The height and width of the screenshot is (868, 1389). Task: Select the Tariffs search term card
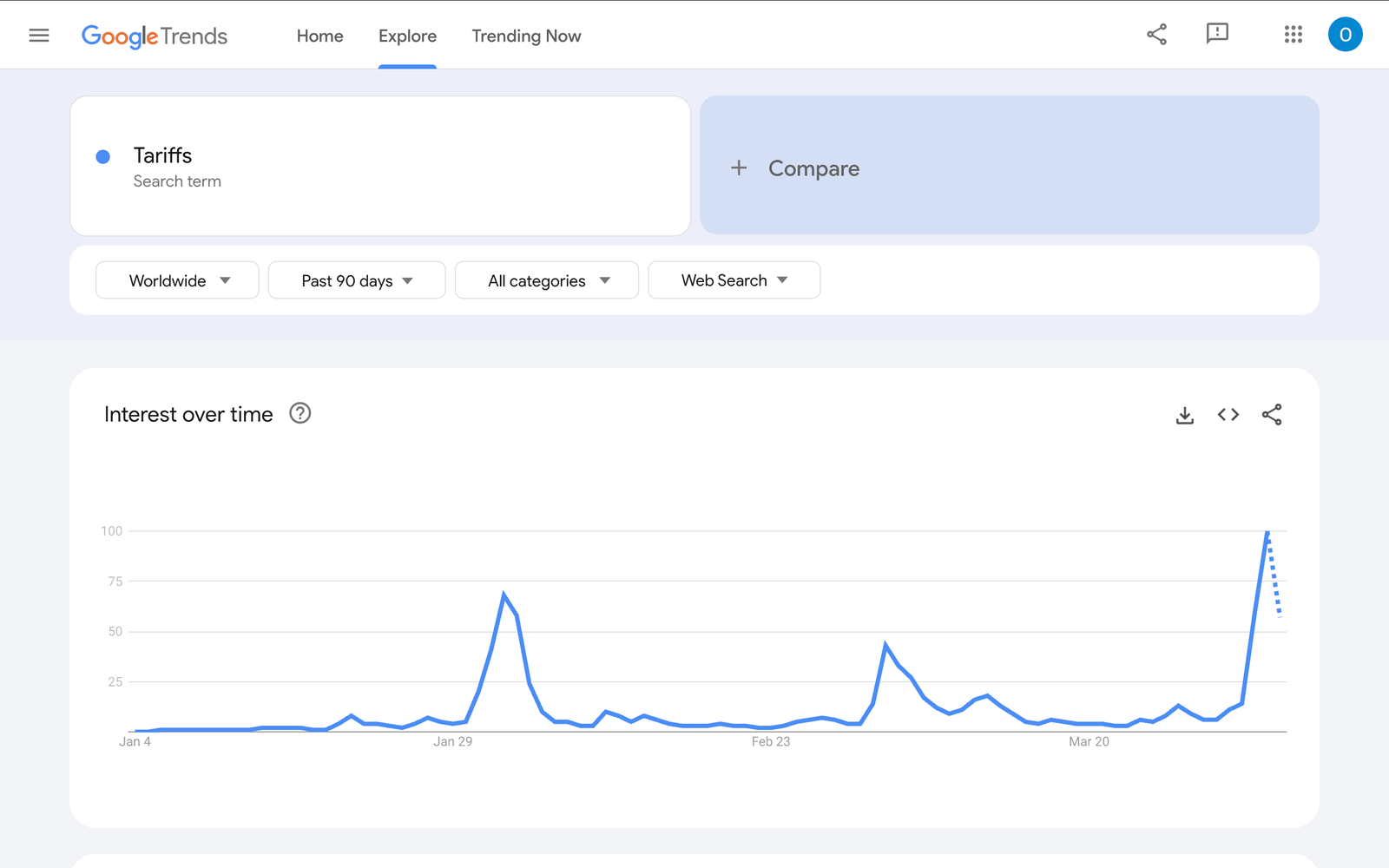tap(379, 166)
